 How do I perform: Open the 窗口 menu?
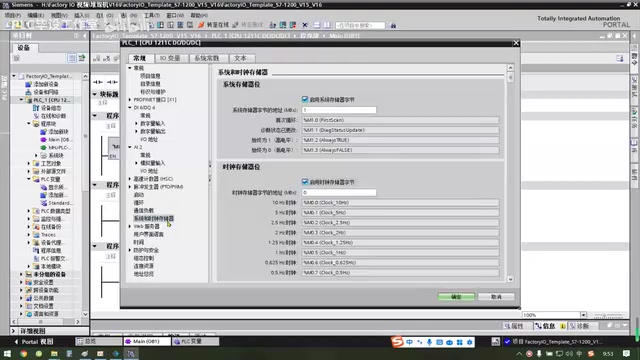pyautogui.click(x=175, y=15)
